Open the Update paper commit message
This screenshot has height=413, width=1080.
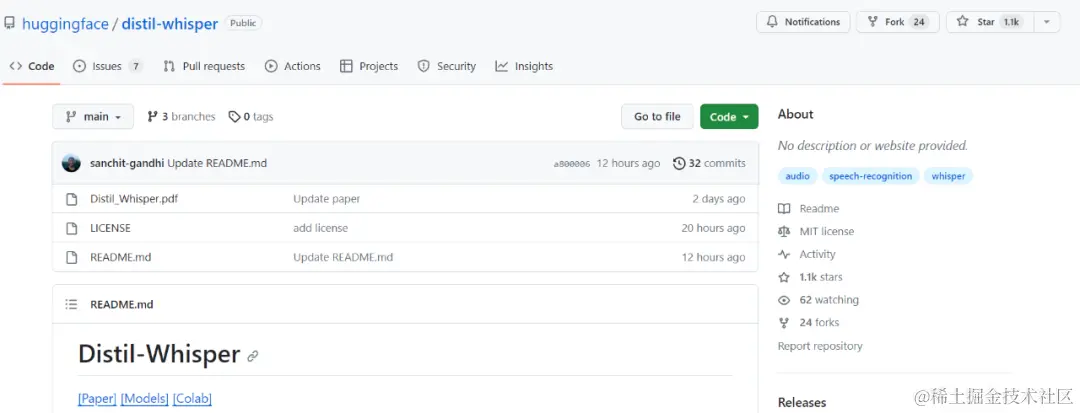(x=326, y=198)
